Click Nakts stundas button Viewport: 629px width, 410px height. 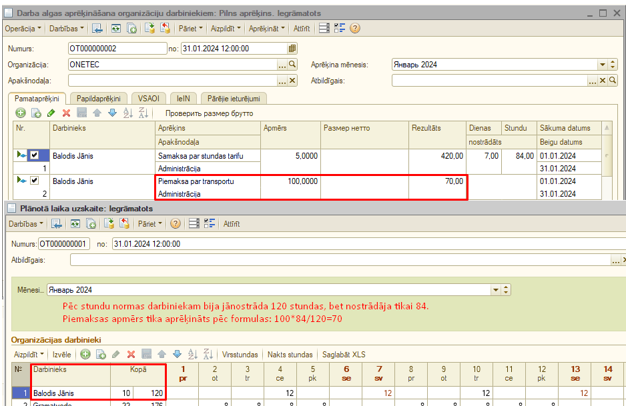click(x=289, y=354)
